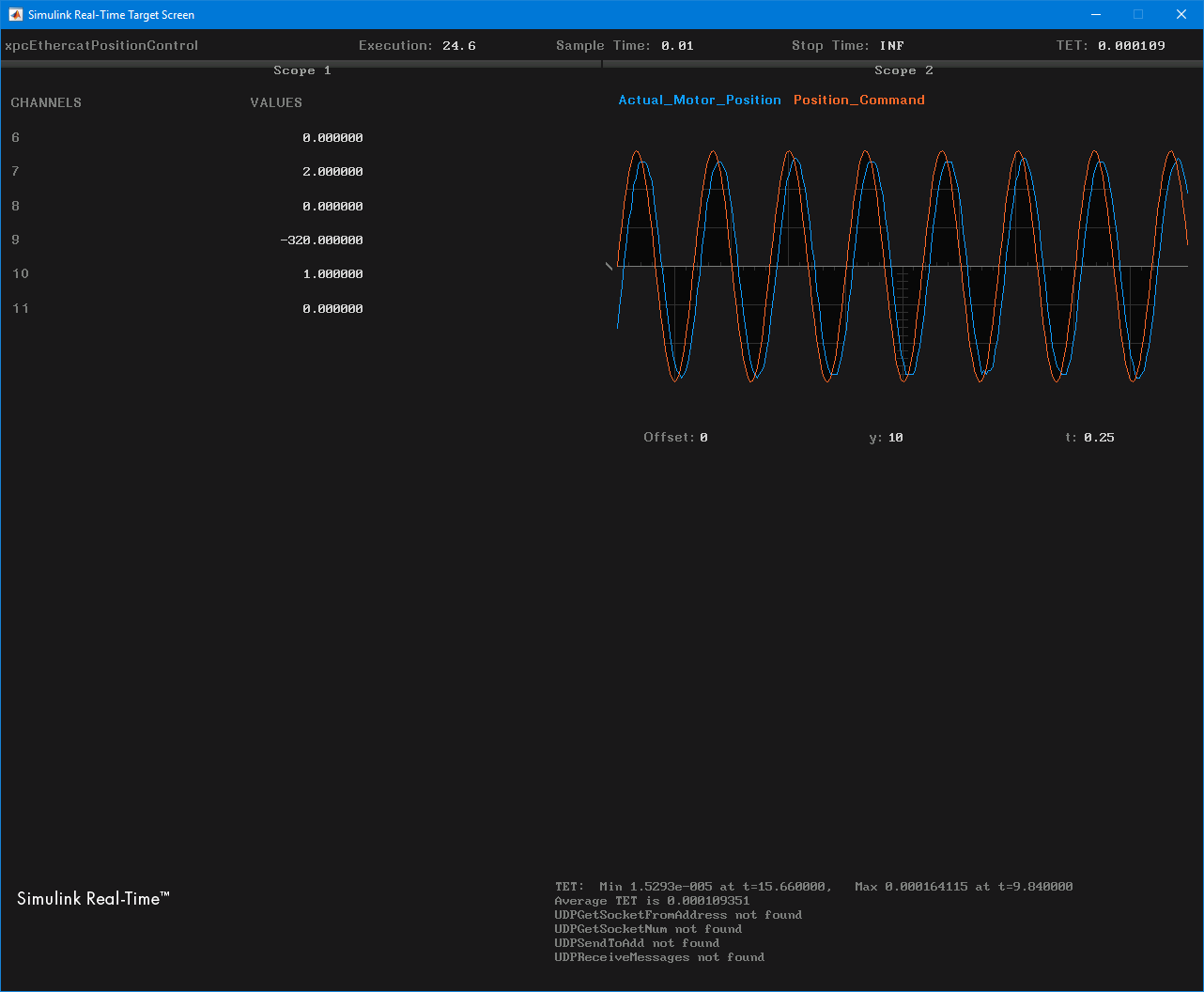This screenshot has height=992, width=1204.
Task: Click the Average TET log message line
Action: 652,901
